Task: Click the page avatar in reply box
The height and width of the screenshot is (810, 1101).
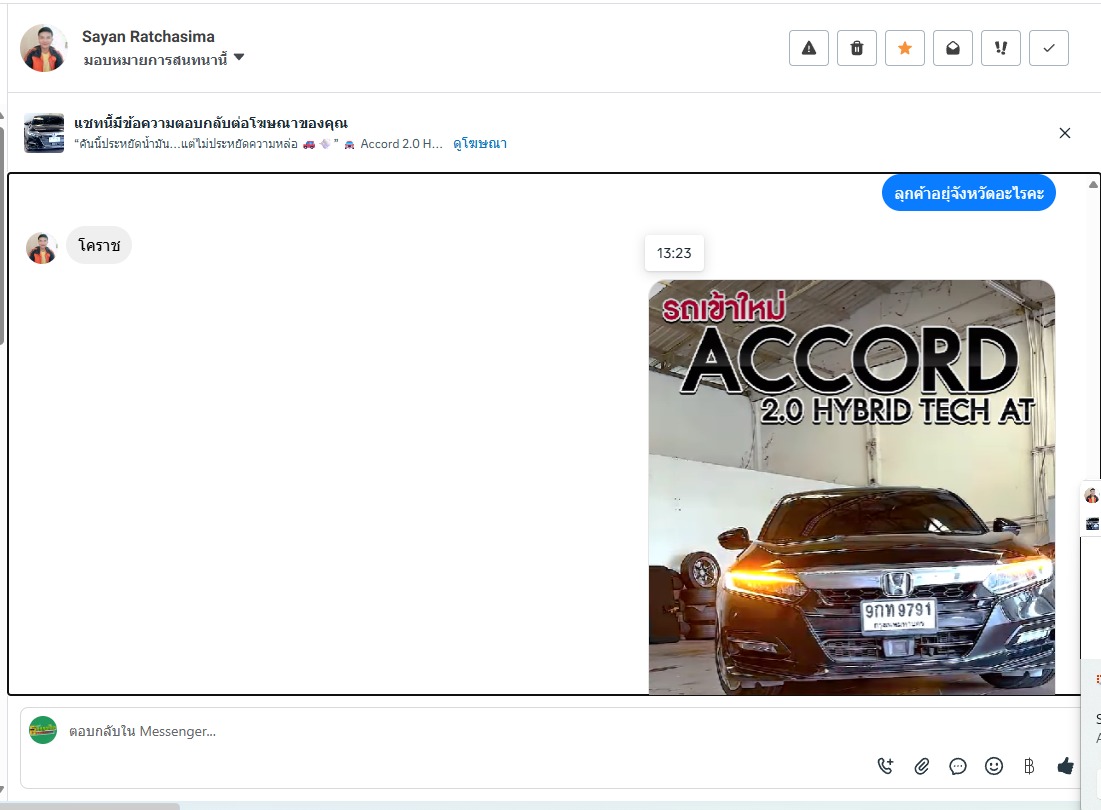Action: click(x=43, y=730)
